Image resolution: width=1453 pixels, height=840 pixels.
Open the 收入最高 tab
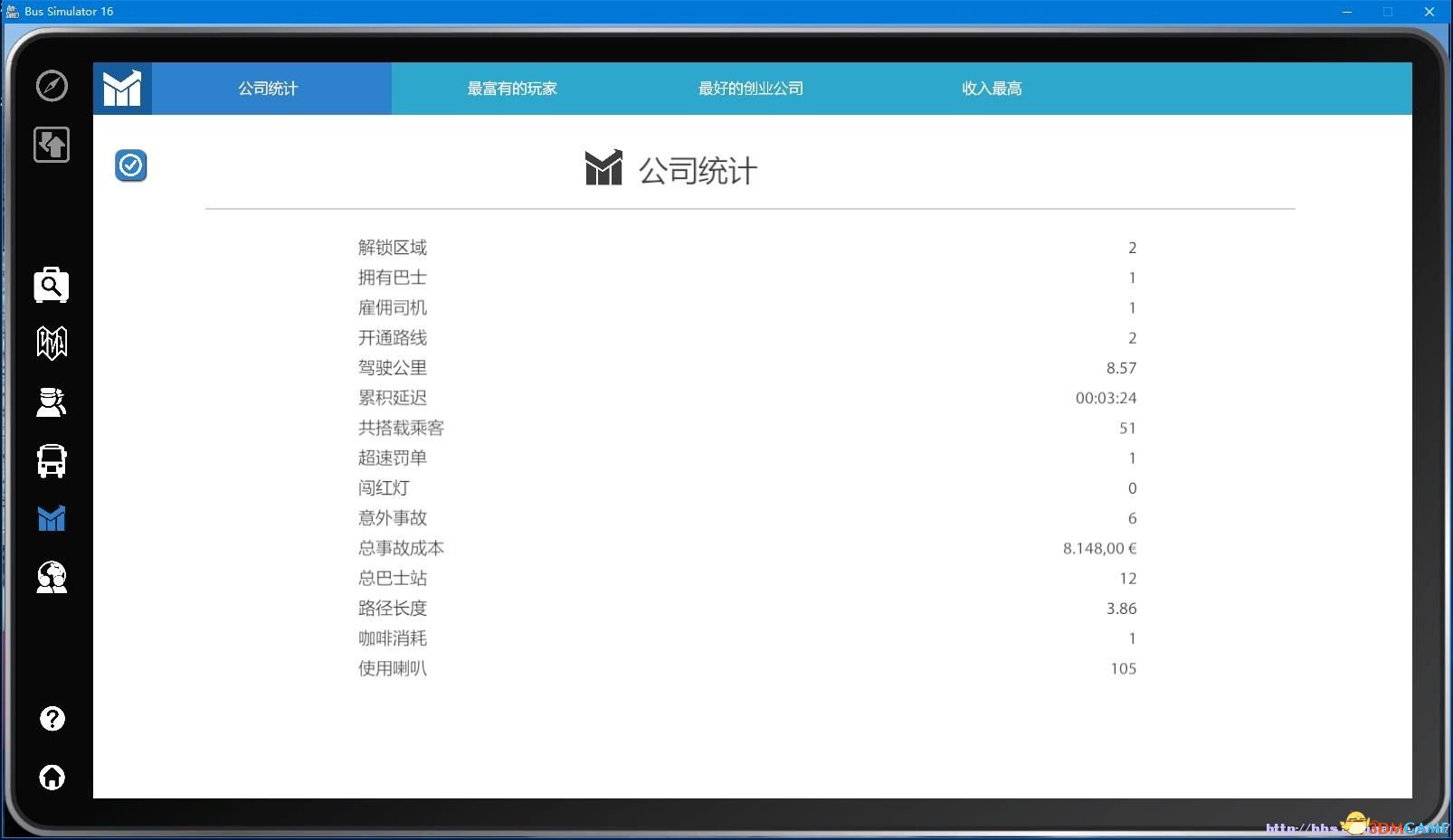[x=992, y=89]
